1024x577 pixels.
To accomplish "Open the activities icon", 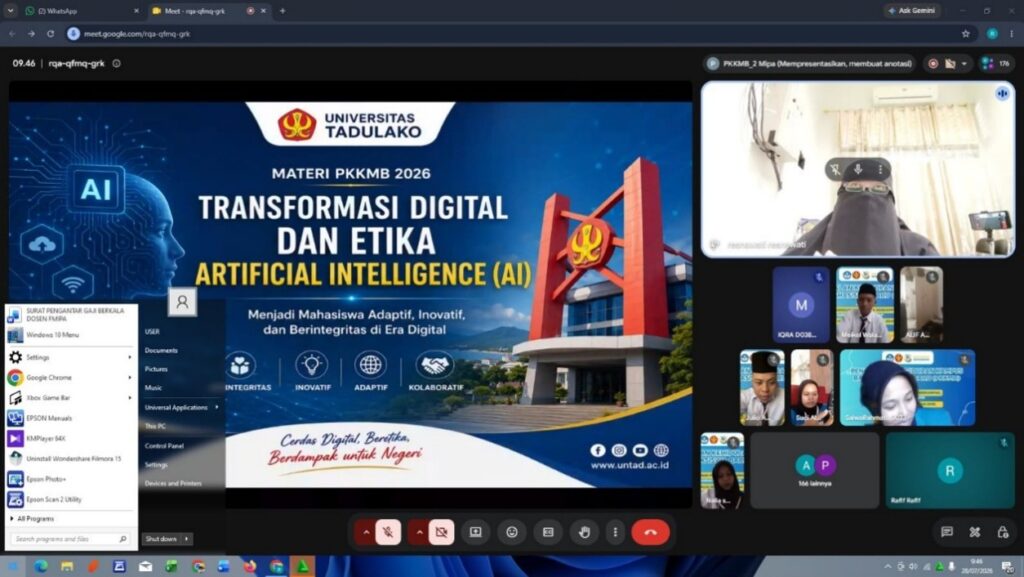I will pos(975,532).
